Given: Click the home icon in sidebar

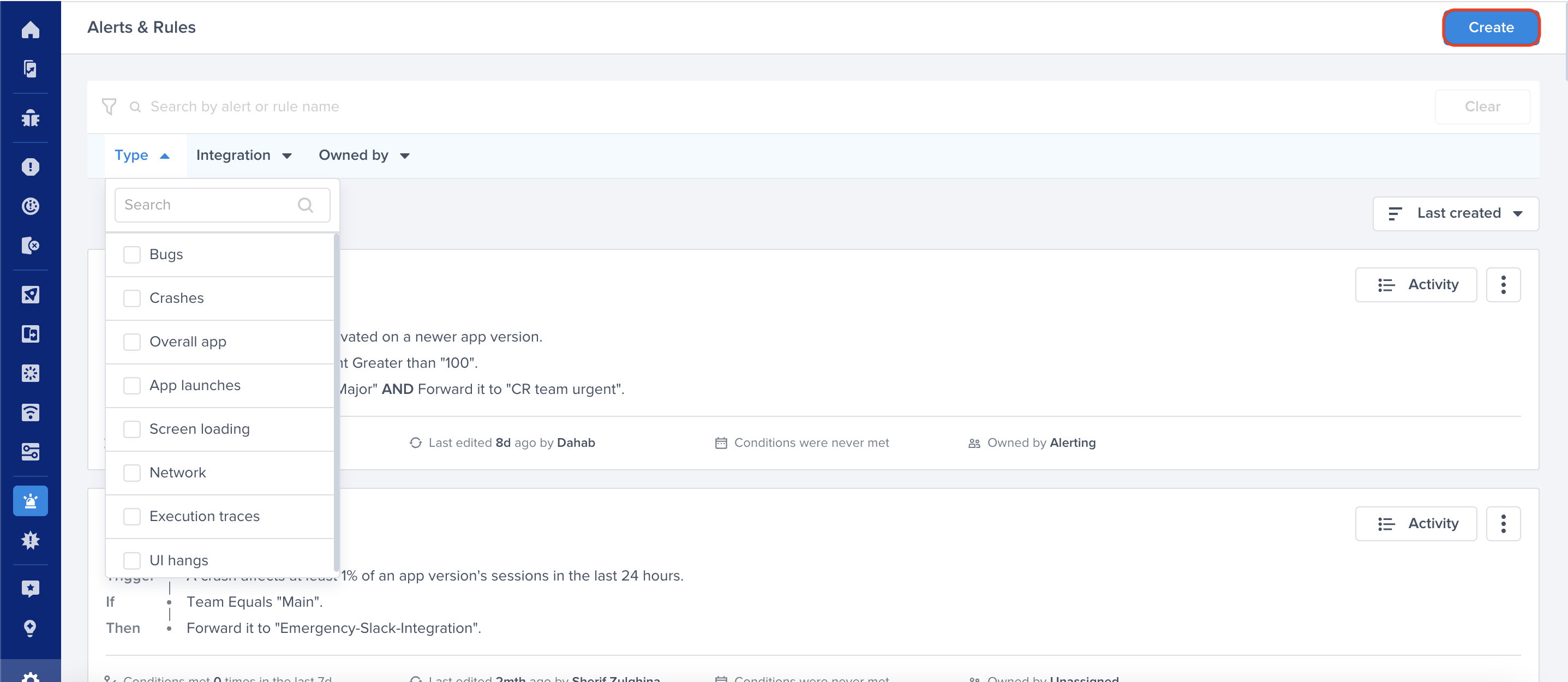Looking at the screenshot, I should pos(31,29).
